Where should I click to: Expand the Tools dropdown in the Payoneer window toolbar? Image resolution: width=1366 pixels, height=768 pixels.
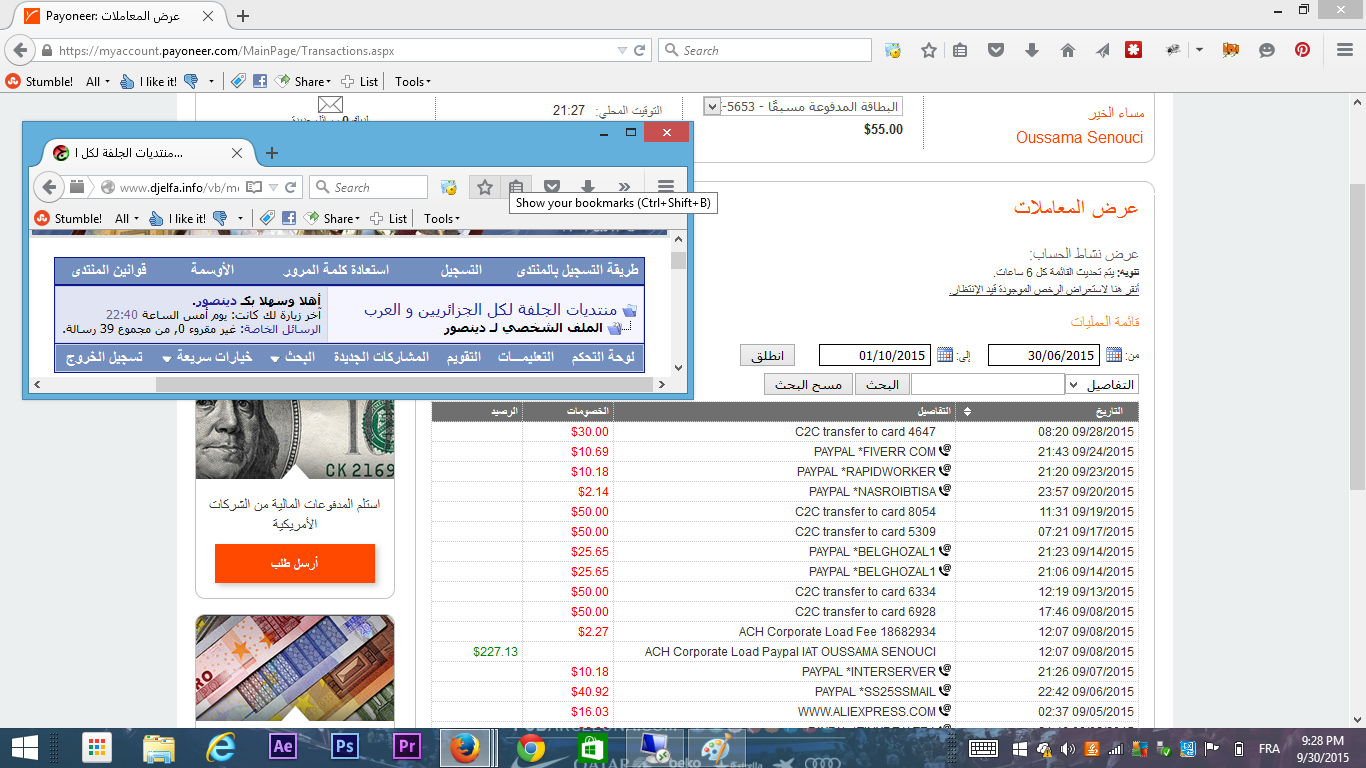pos(412,82)
